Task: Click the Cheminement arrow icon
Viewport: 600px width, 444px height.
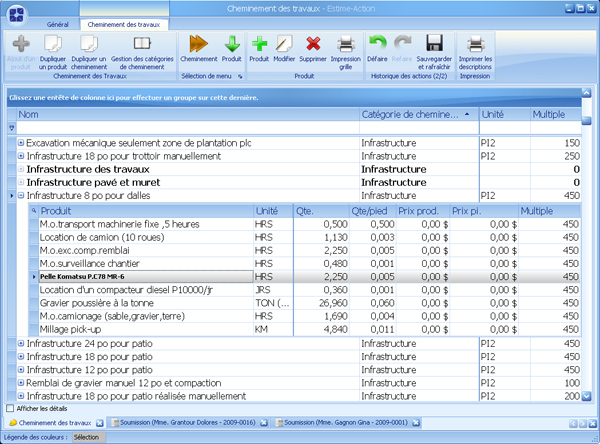Action: (198, 44)
